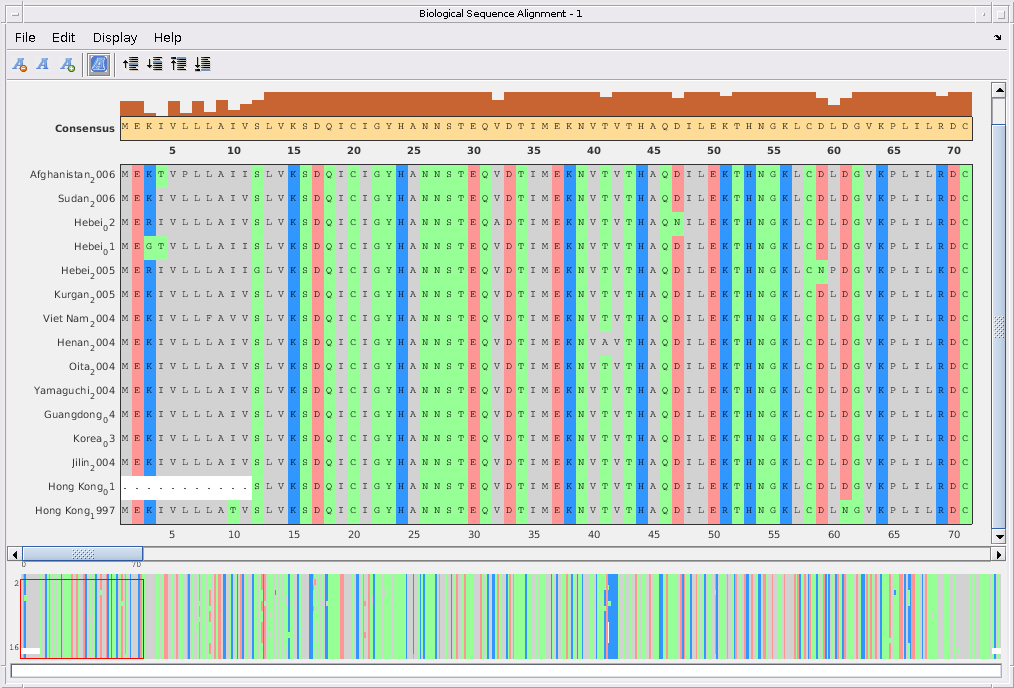Open the window menu button in title bar
Image resolution: width=1014 pixels, height=688 pixels.
(15, 13)
